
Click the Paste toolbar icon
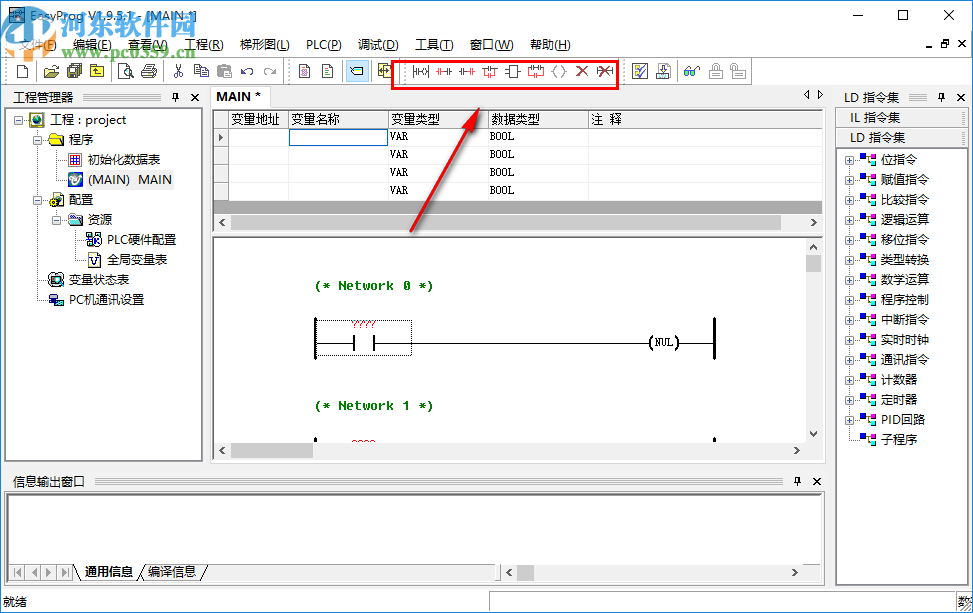point(224,72)
